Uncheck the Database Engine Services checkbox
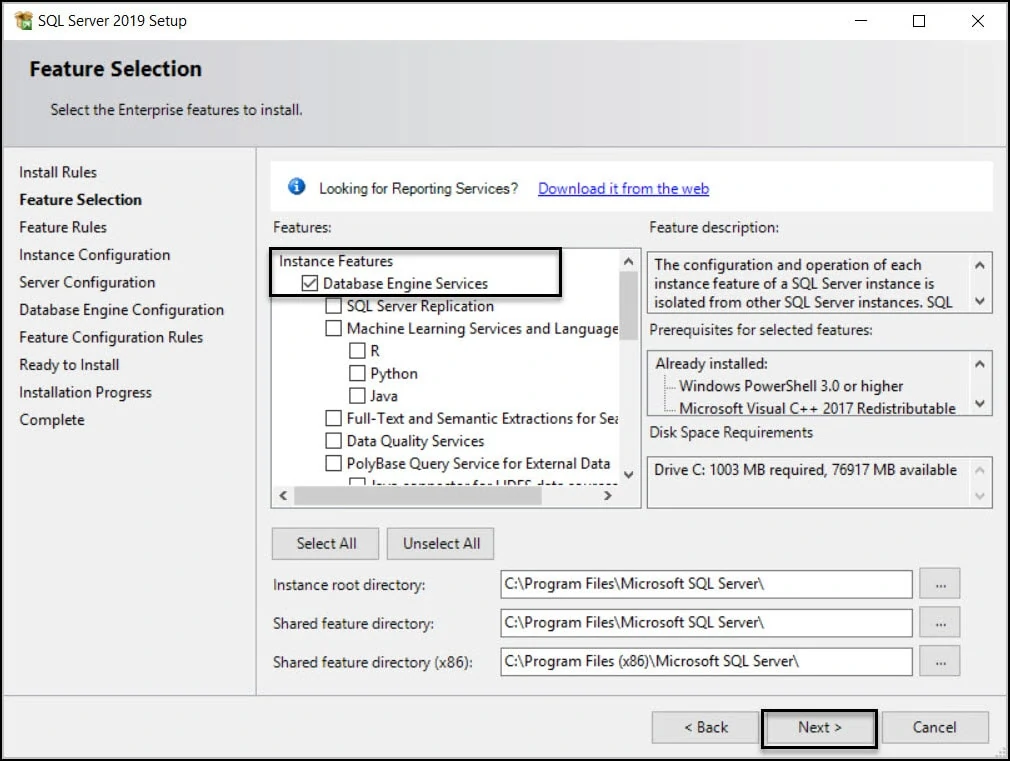Viewport: 1010px width, 761px height. (310, 284)
